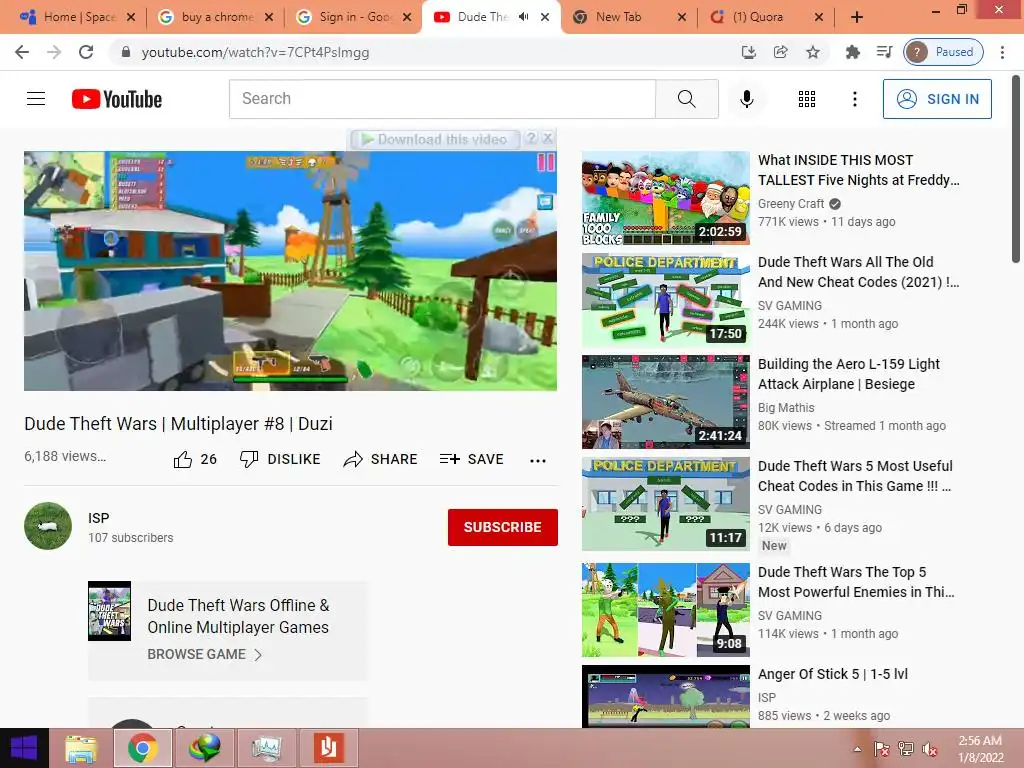Click the SIGN IN button
Viewport: 1024px width, 768px height.
pyautogui.click(x=937, y=99)
